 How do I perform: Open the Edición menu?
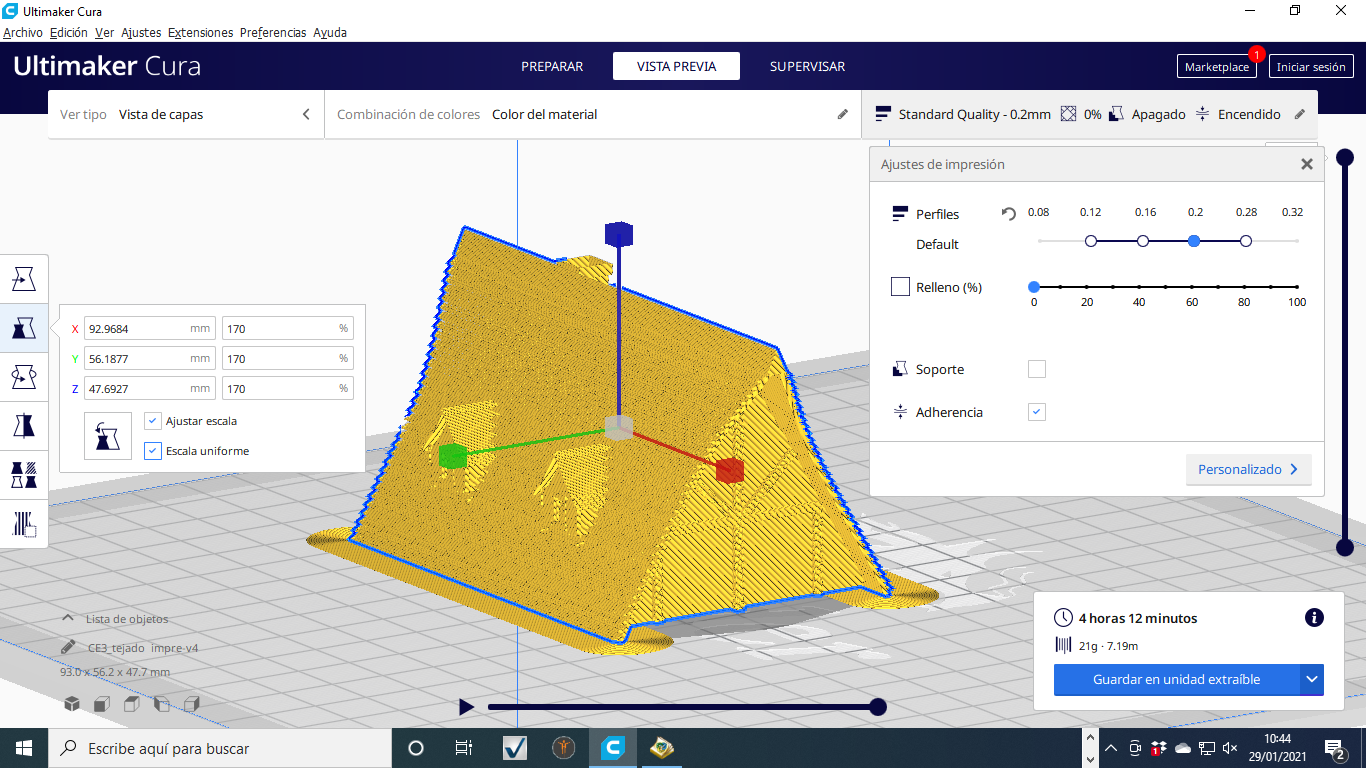click(69, 32)
